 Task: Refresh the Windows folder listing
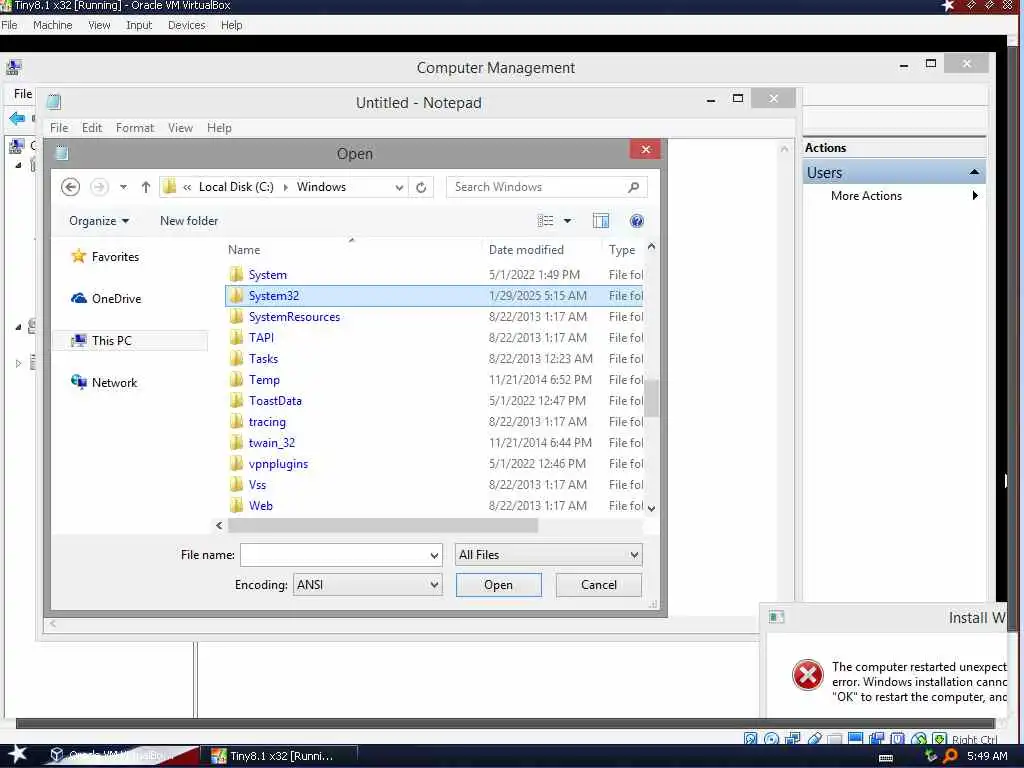click(x=421, y=187)
